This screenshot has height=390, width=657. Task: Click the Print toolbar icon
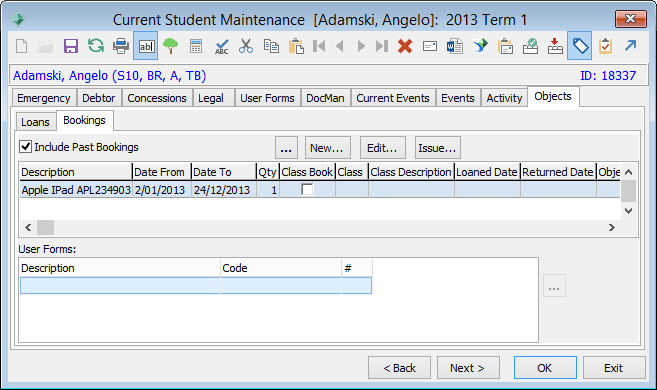coord(121,46)
